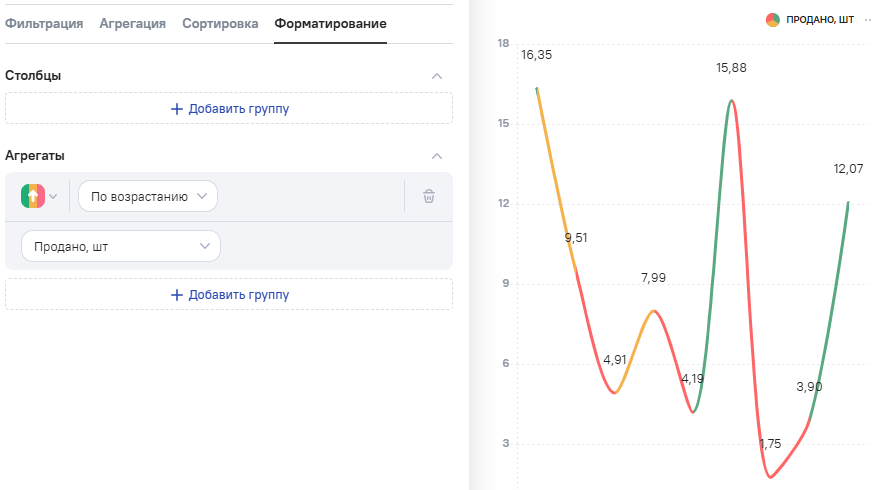Collapse the Столбцы section chevron
The width and height of the screenshot is (886, 490).
[x=436, y=76]
